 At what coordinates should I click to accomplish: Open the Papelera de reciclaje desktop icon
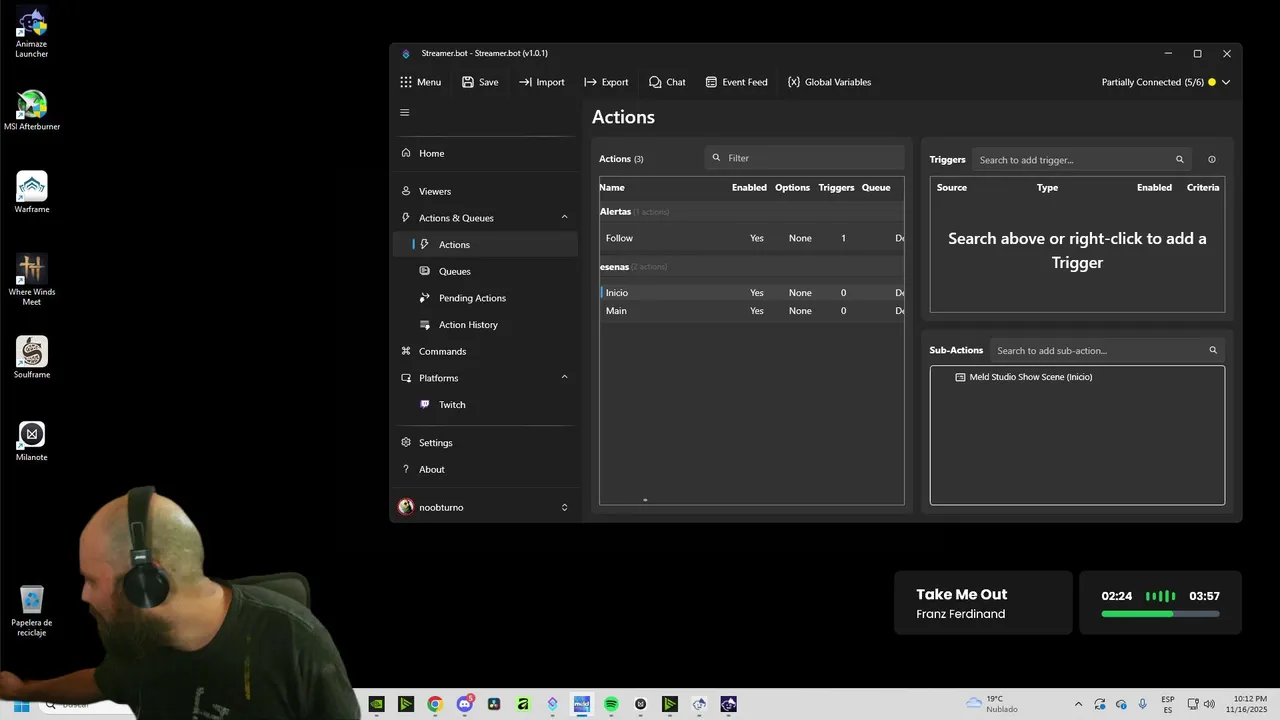[31, 611]
